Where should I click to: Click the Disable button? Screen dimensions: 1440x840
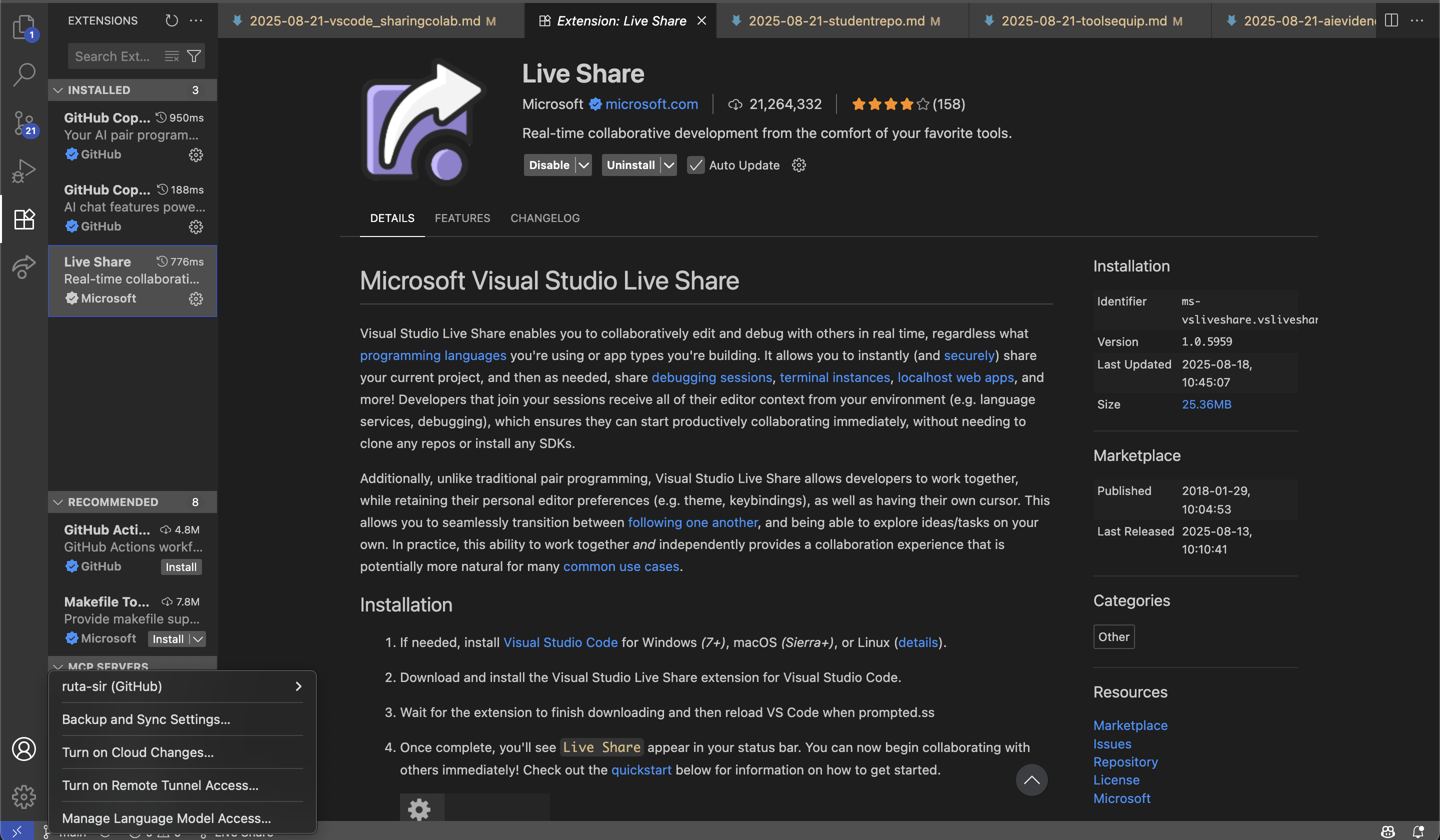(x=549, y=165)
